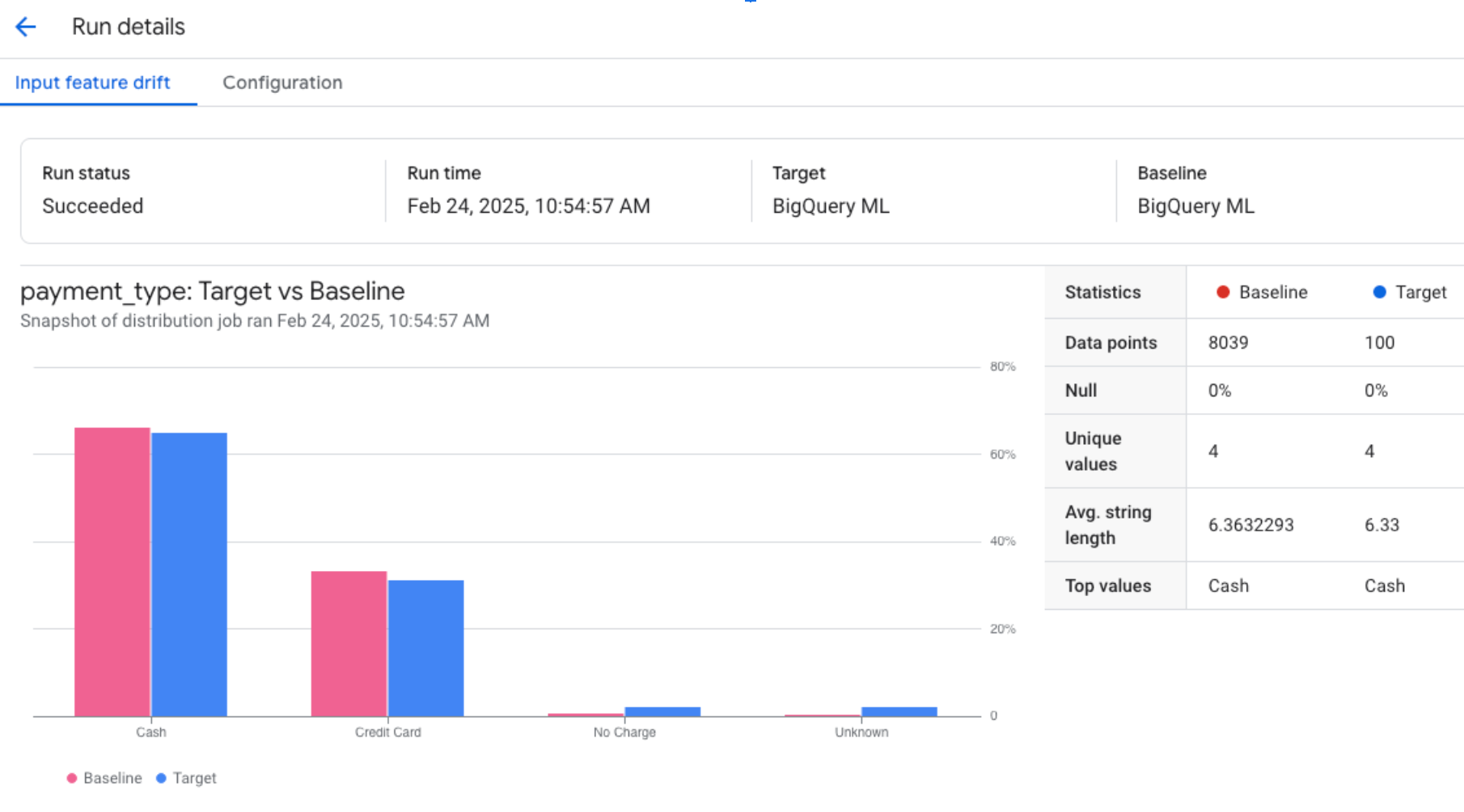
Task: Open the Data points statistics row
Action: click(x=1111, y=342)
